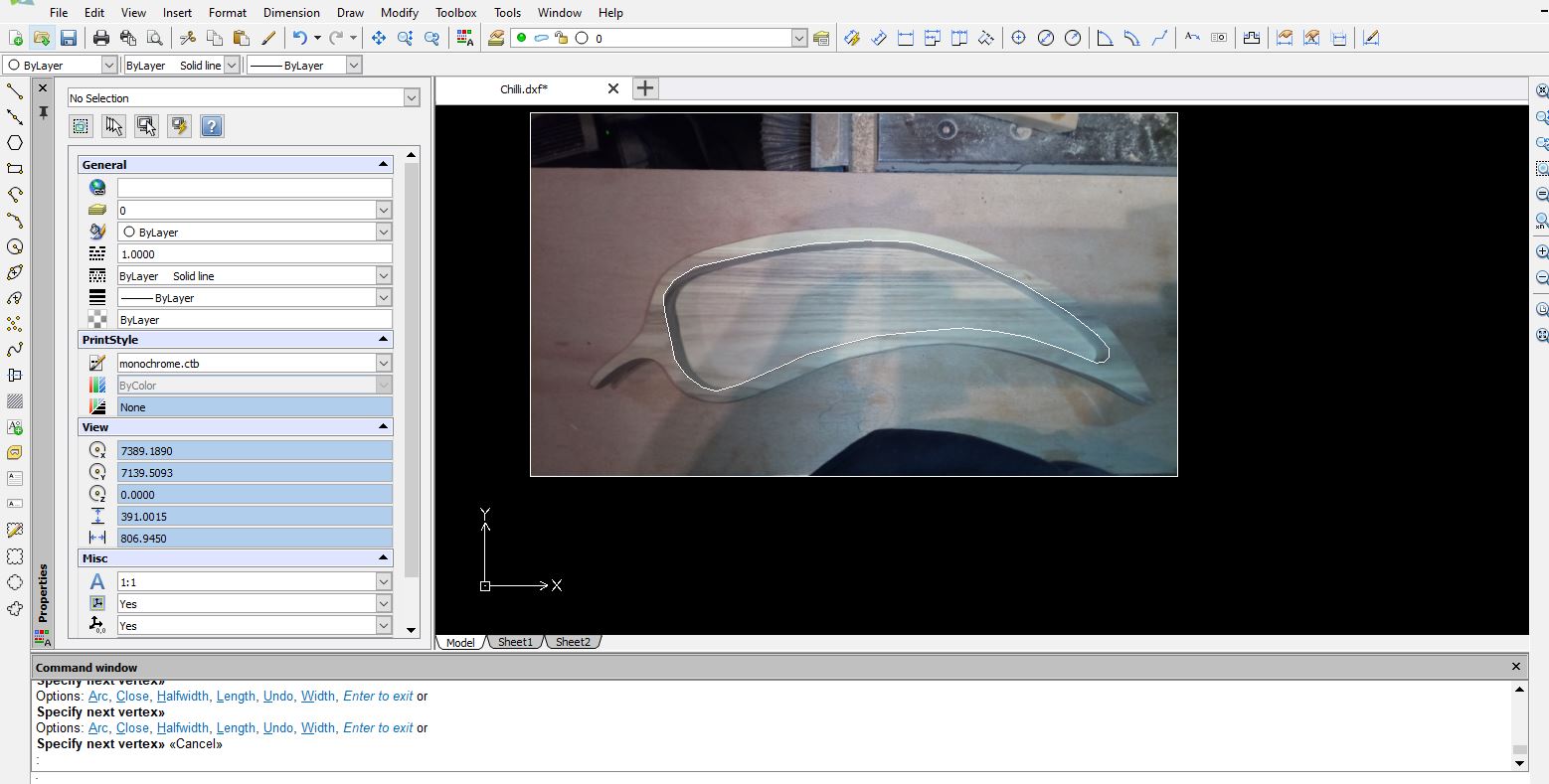Collapse the PrintStyle section
The image size is (1549, 784).
(x=383, y=340)
